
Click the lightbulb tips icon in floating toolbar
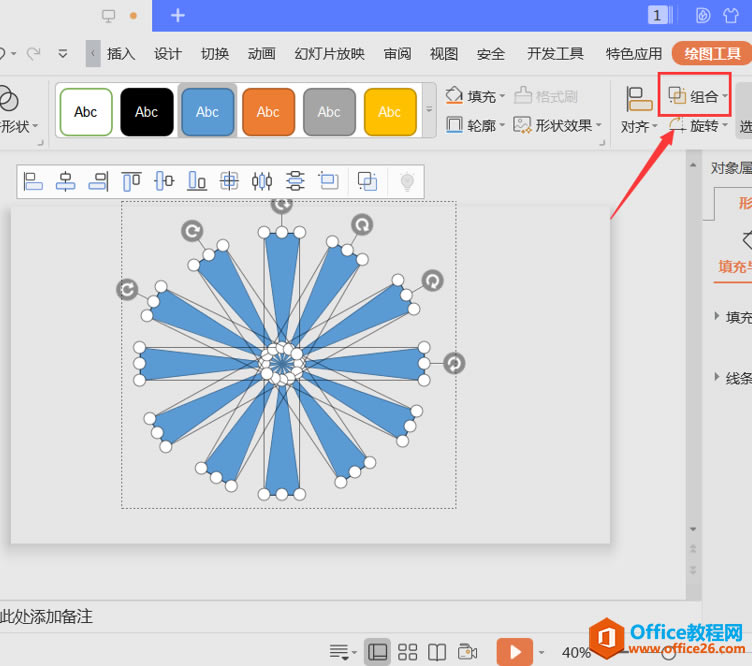pyautogui.click(x=407, y=182)
